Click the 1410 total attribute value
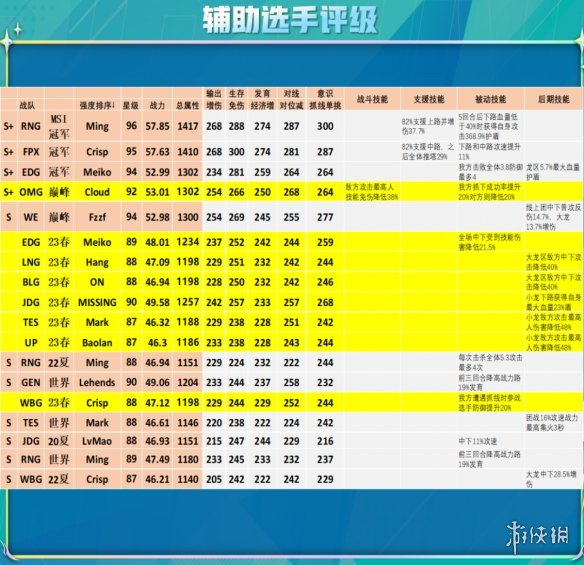Image resolution: width=584 pixels, height=565 pixels. 187,152
